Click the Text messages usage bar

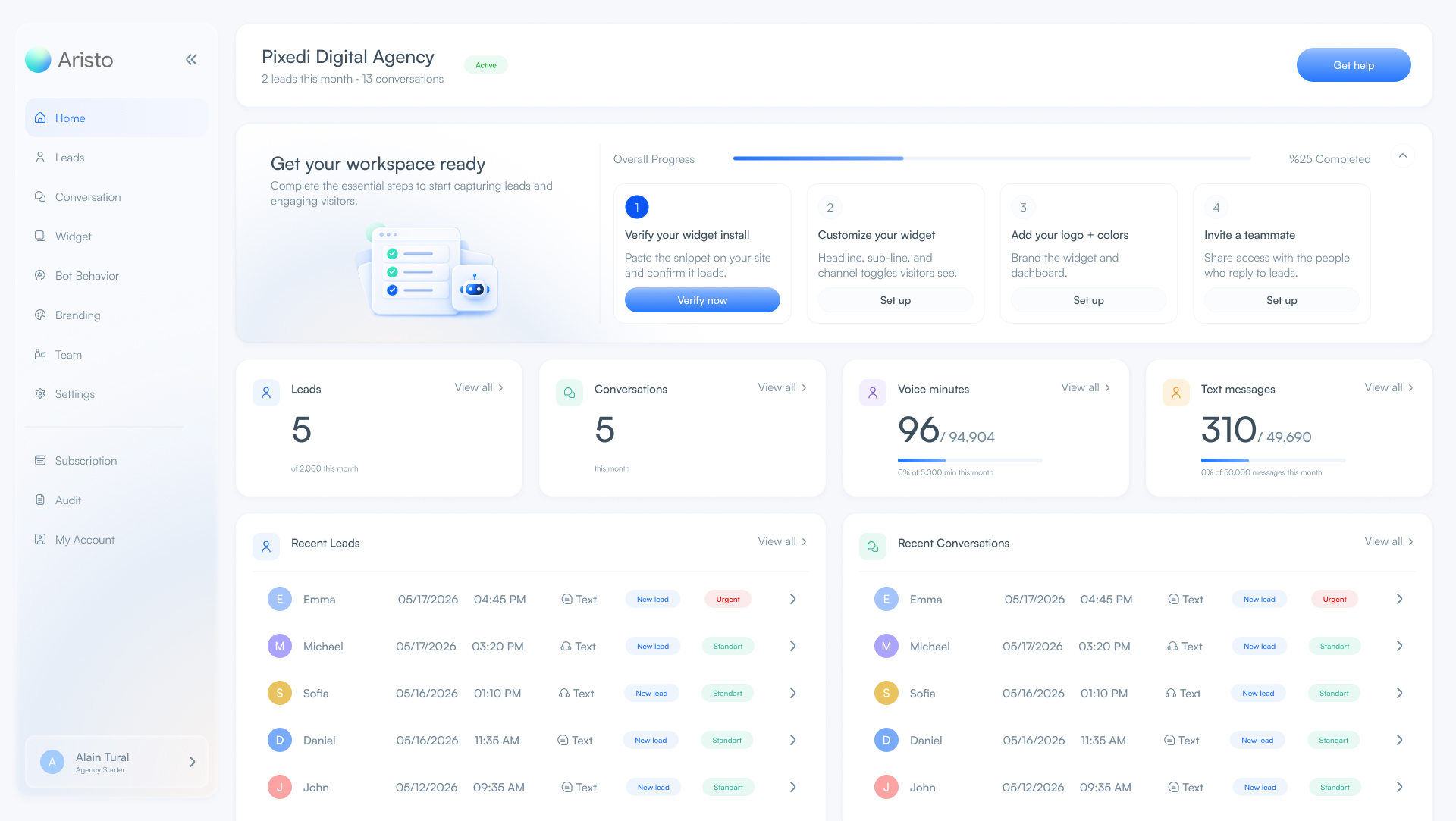pyautogui.click(x=1273, y=460)
